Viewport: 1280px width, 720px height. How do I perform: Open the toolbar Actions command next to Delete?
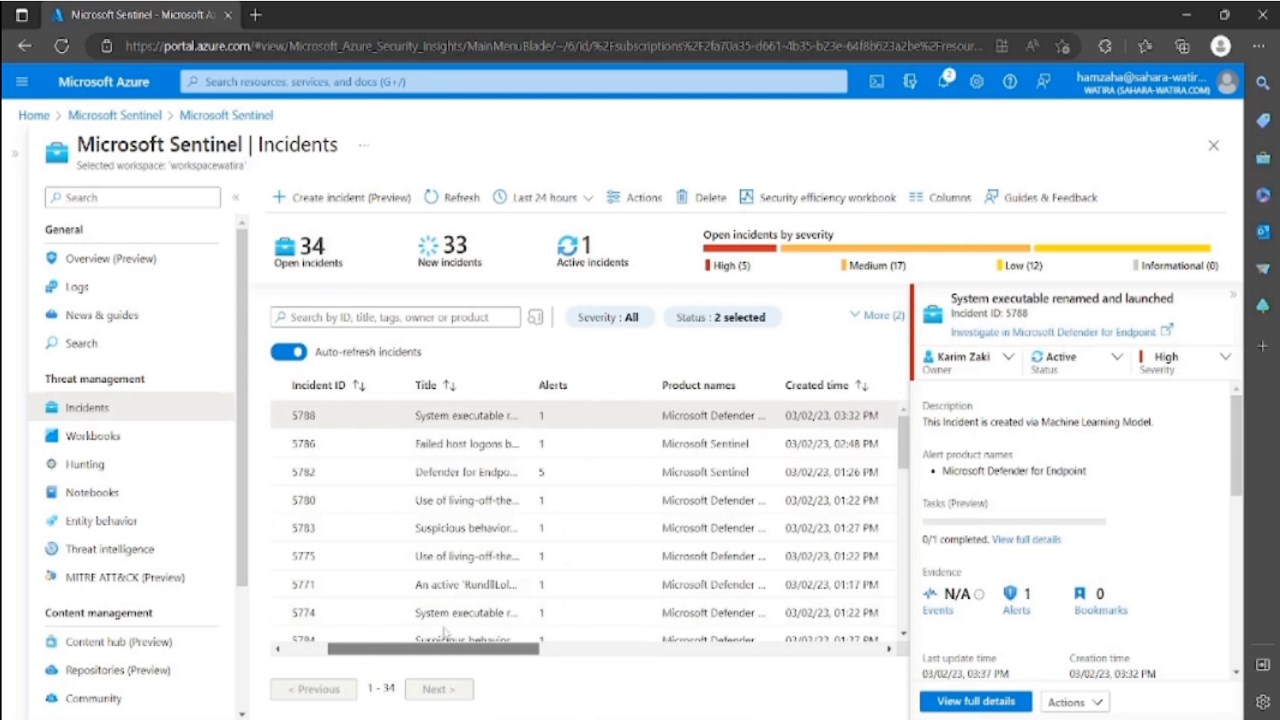click(634, 198)
